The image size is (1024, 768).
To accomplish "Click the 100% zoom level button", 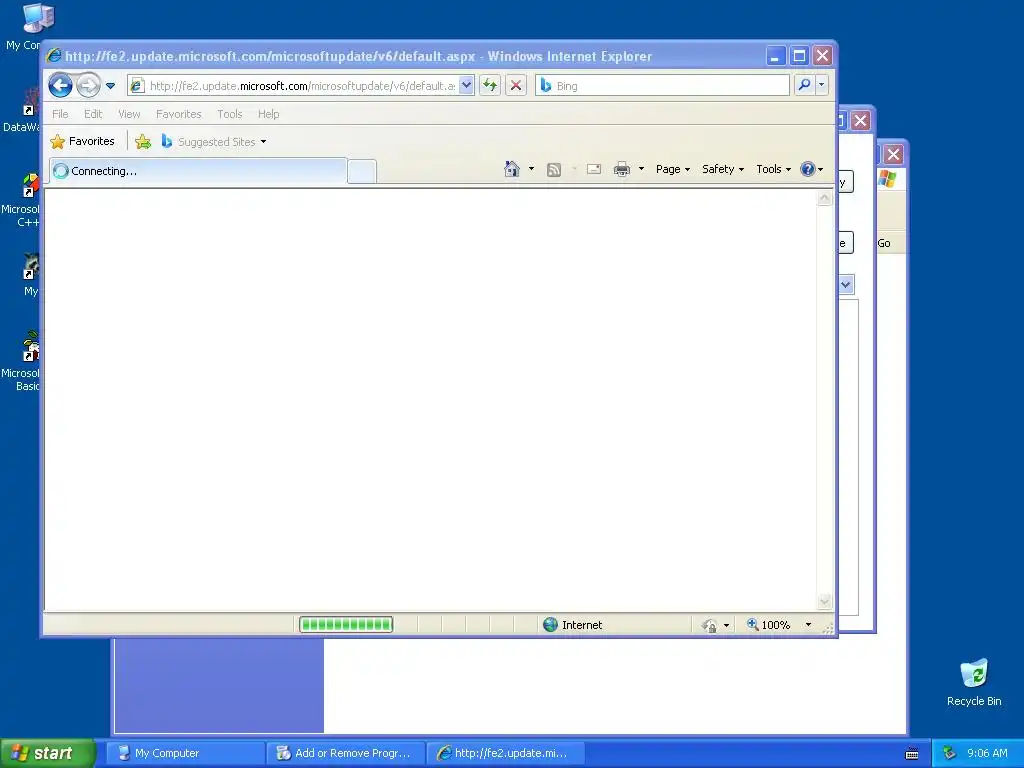I will [769, 625].
